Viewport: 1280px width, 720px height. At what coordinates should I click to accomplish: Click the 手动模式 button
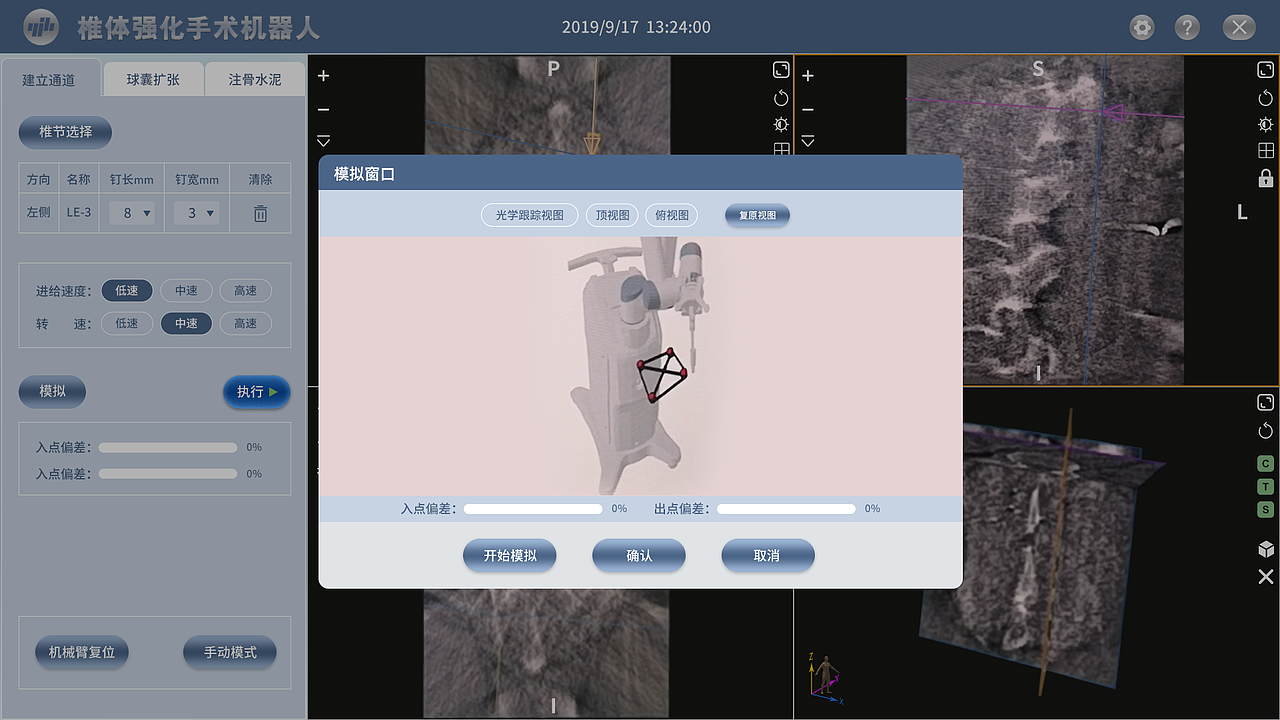click(x=230, y=653)
